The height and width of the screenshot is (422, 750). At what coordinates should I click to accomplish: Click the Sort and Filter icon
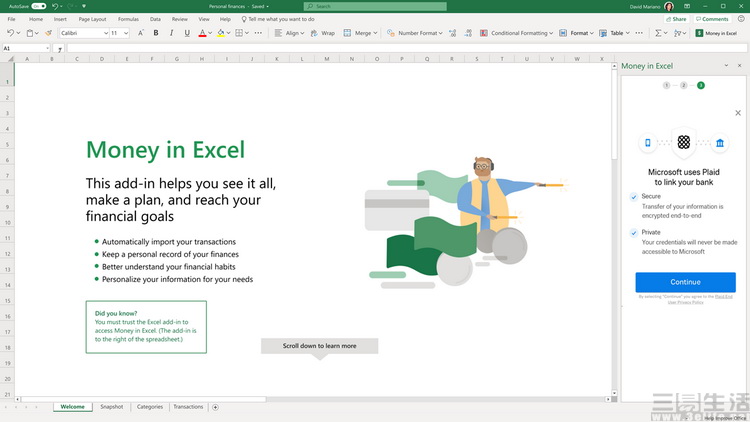[x=677, y=33]
